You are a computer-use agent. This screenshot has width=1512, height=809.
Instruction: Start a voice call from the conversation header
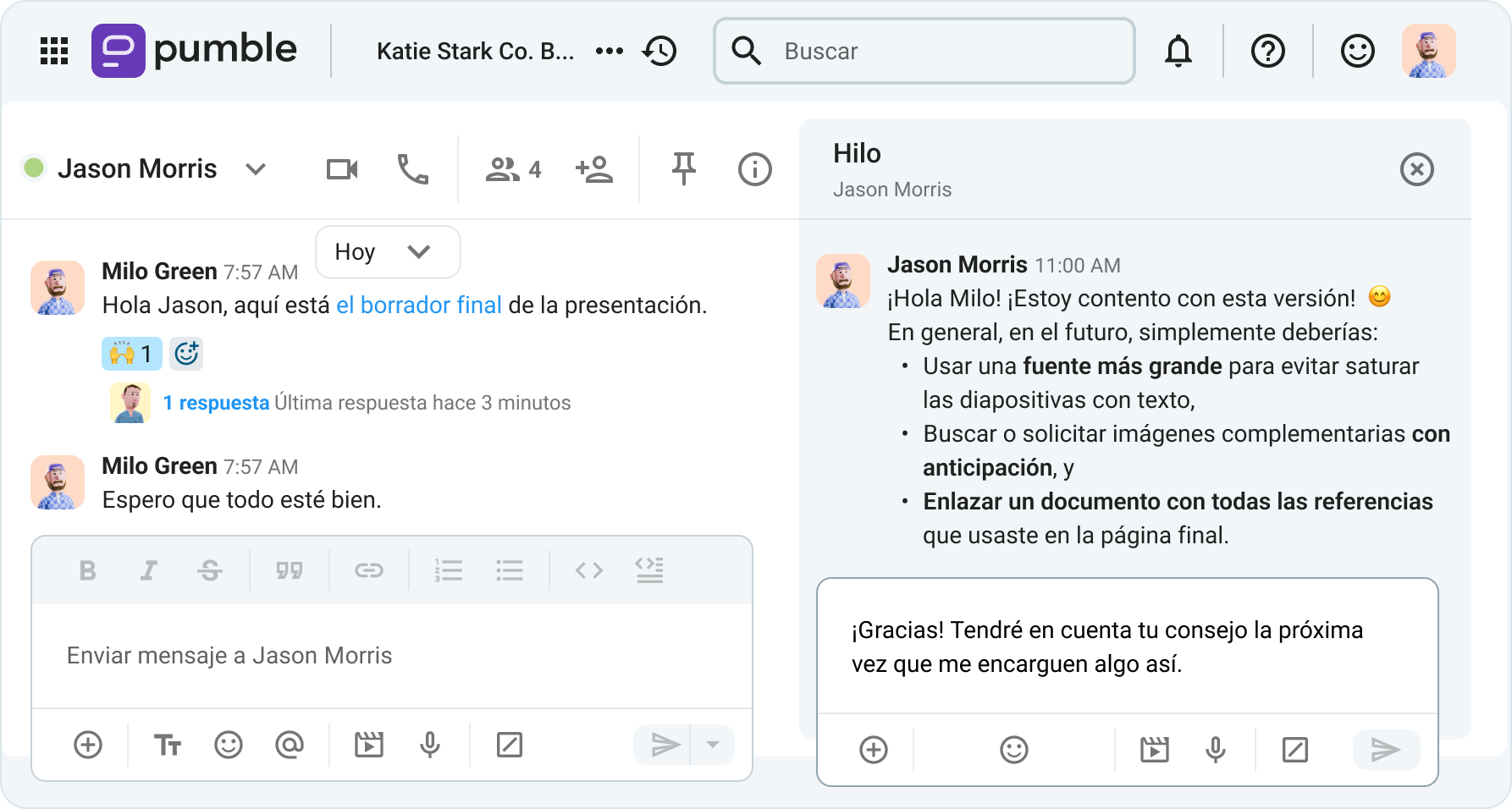412,168
